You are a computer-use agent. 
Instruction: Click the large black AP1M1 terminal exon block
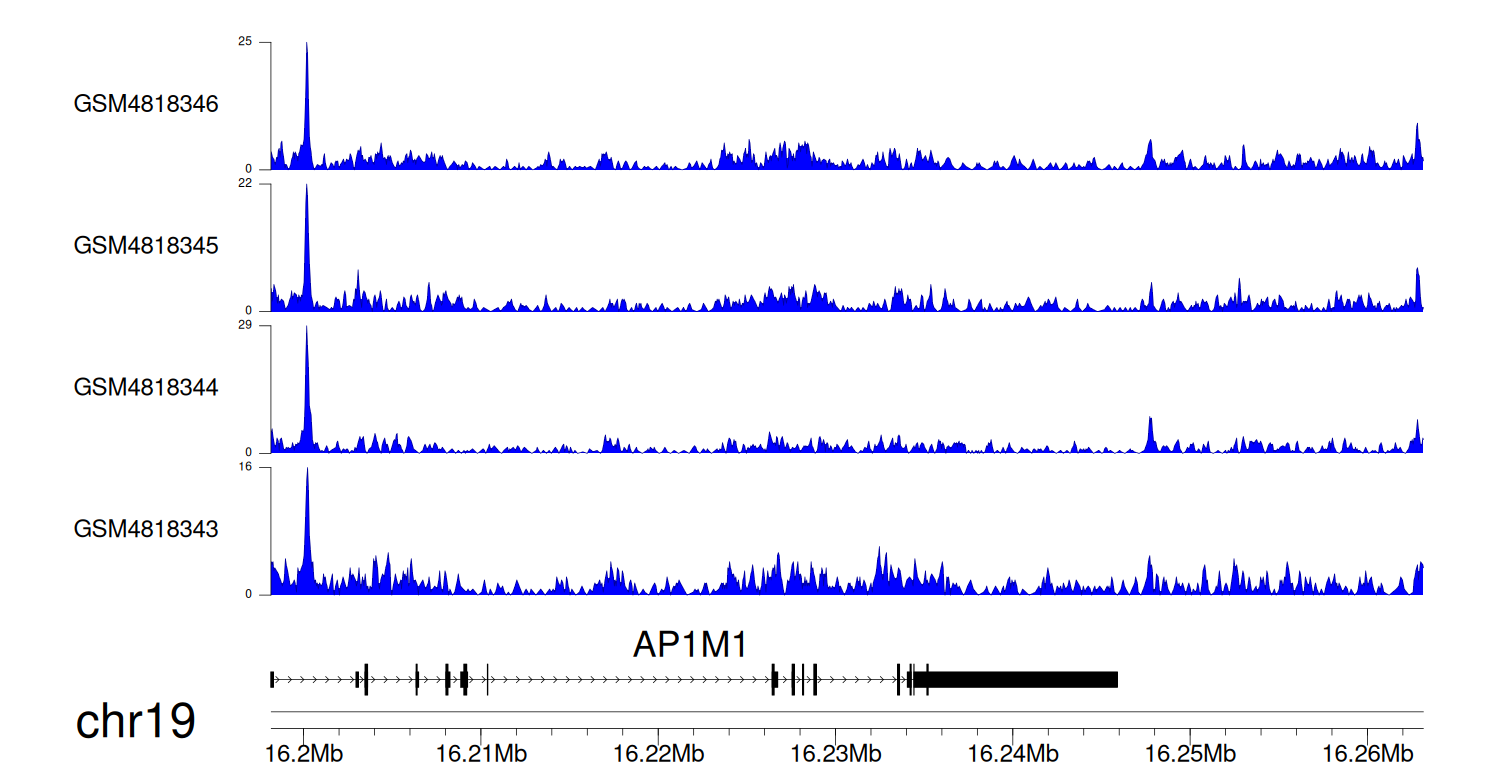click(x=1015, y=680)
